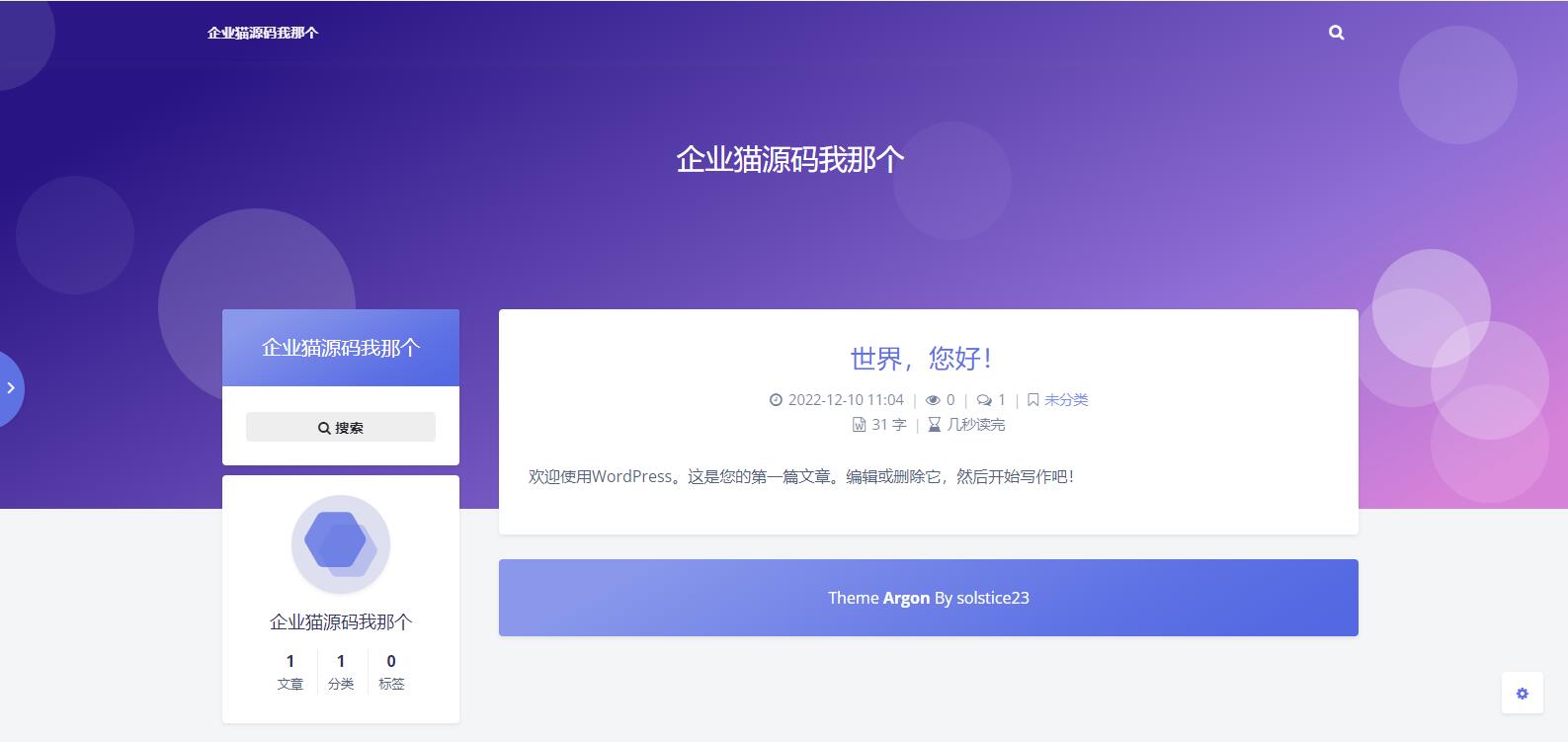Screen dimensions: 1568x742
Task: Open the post titled 世界，您好！
Action: pos(920,358)
